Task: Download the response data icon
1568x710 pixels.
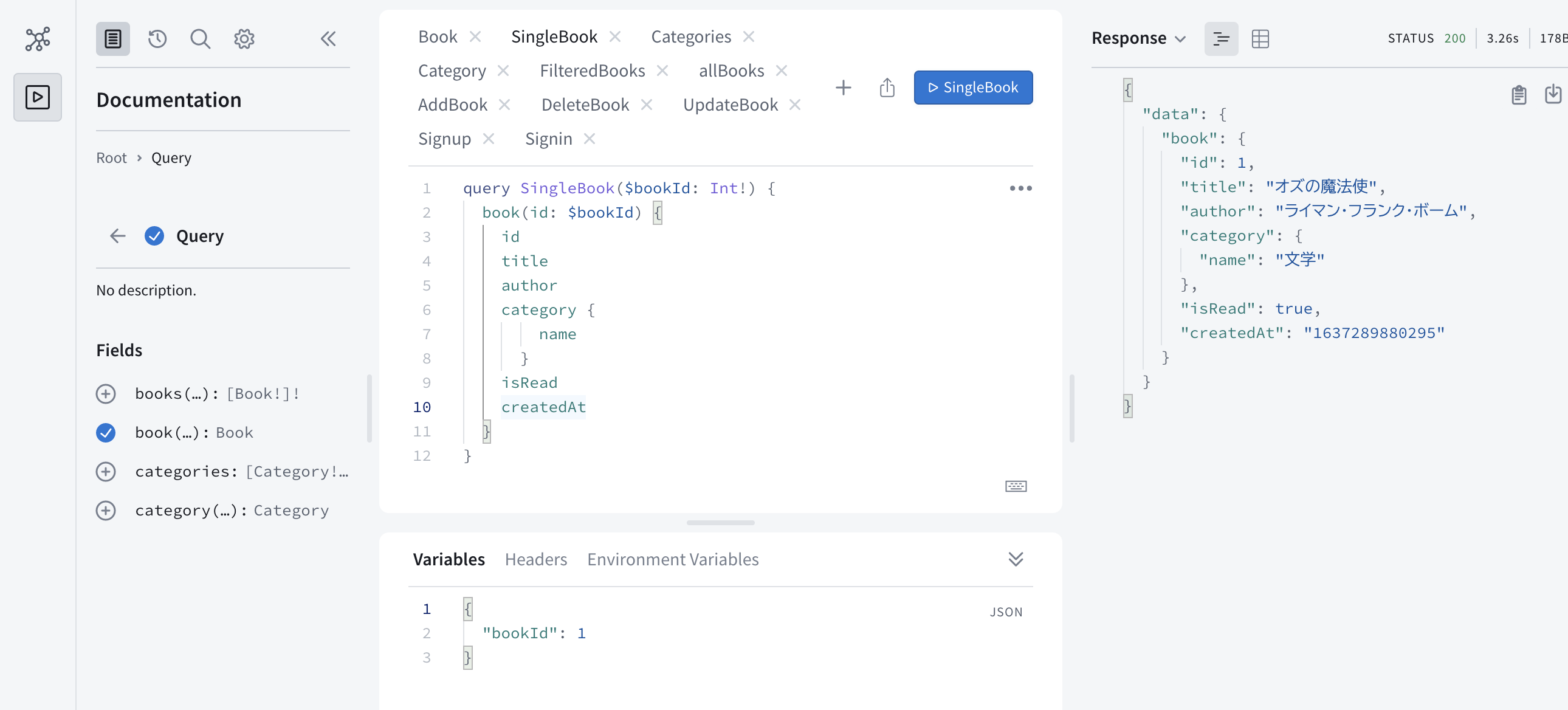Action: [1553, 94]
